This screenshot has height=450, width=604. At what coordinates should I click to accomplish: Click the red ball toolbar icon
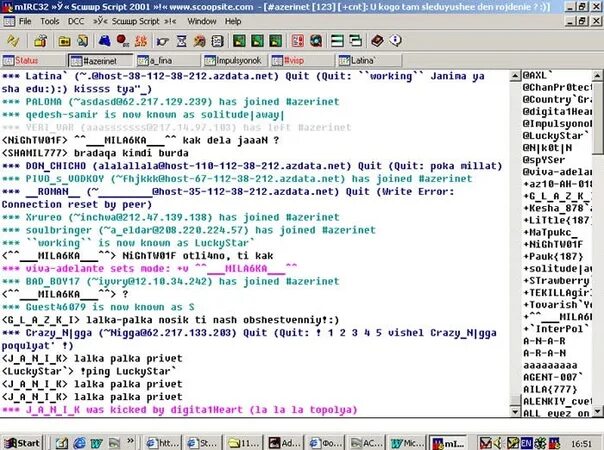[x=122, y=40]
